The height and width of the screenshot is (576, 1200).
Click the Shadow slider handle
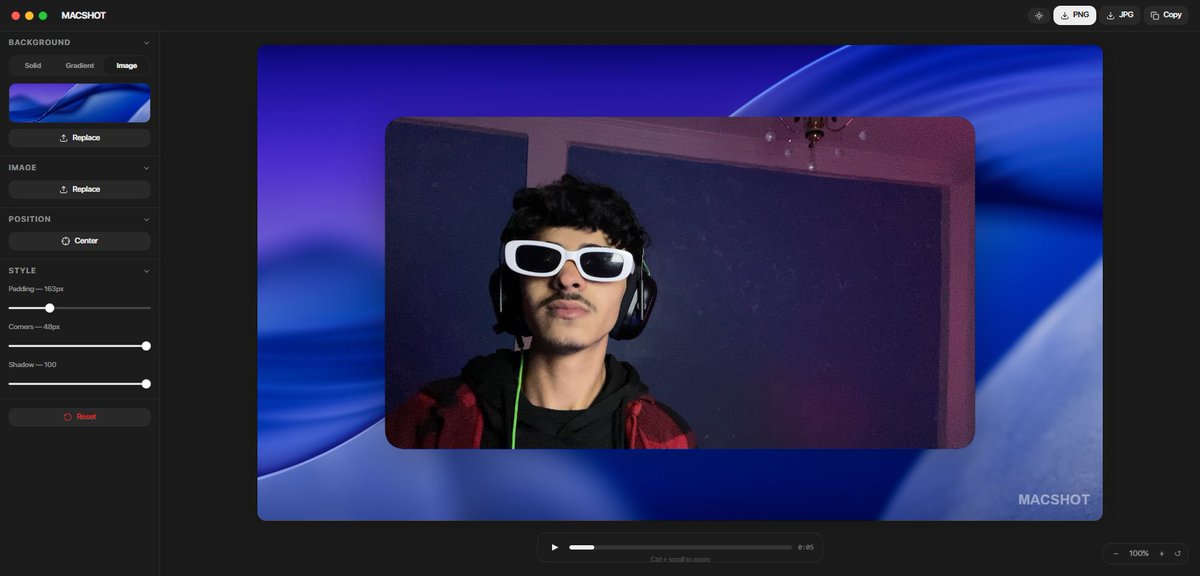(146, 383)
